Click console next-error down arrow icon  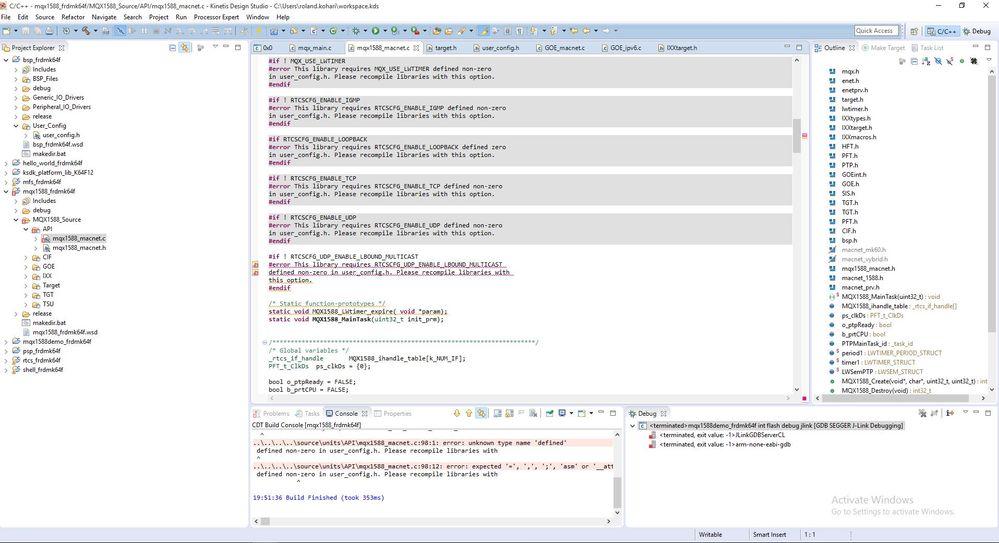[x=457, y=413]
